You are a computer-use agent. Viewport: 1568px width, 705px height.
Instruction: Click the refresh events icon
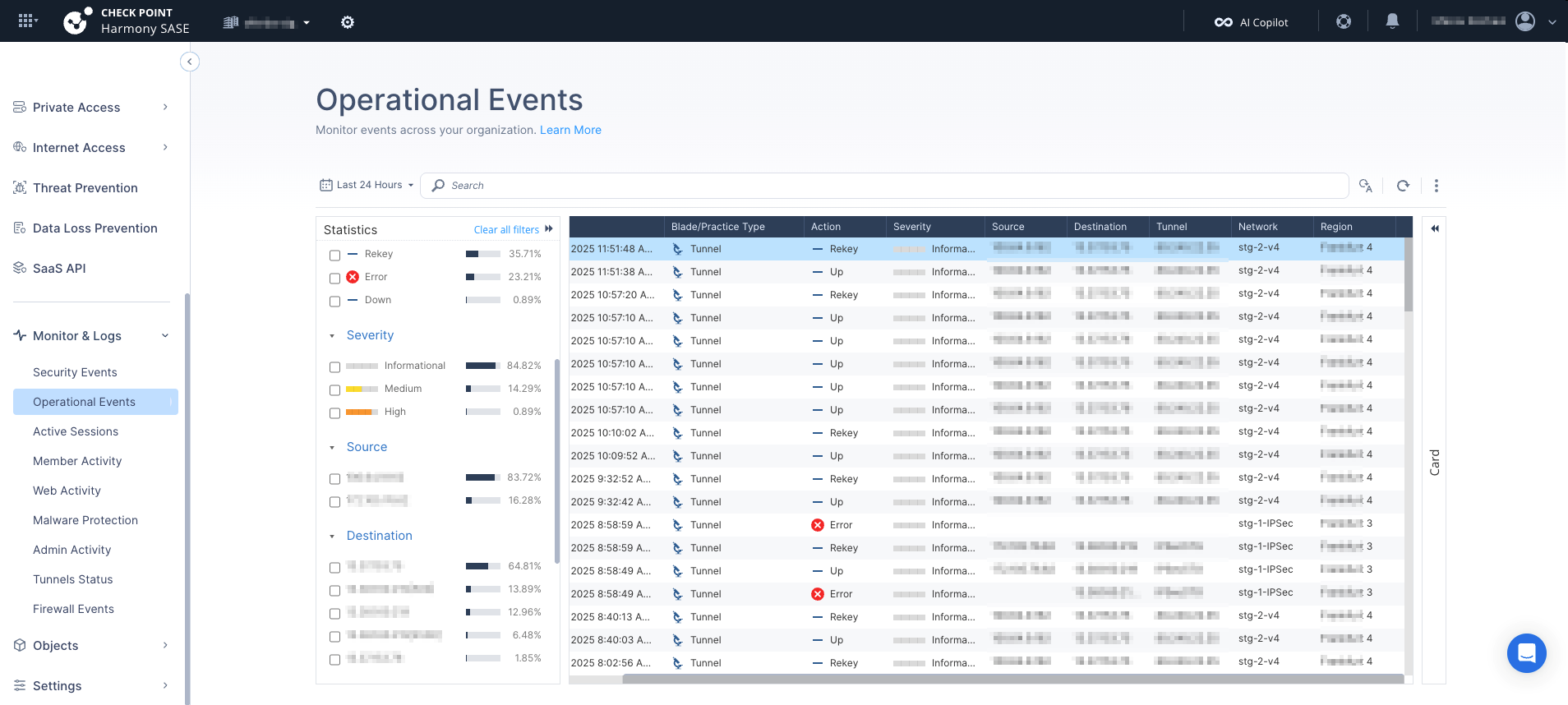[1403, 186]
